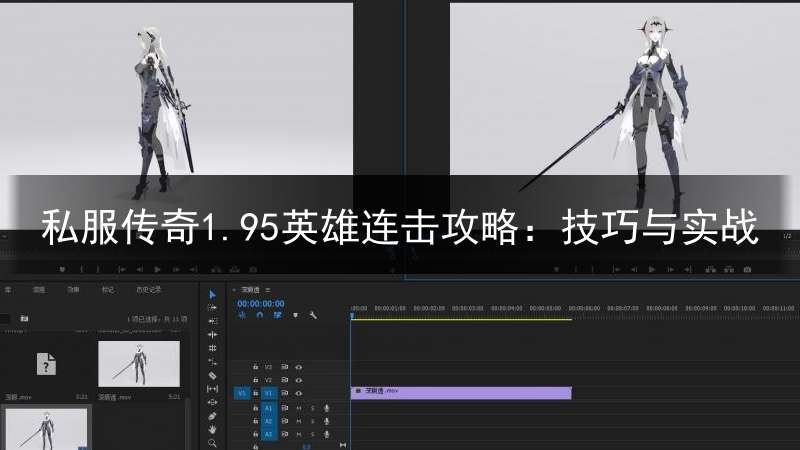This screenshot has height=450, width=800.
Task: Click Insert button in Source monitor
Action: (216, 269)
